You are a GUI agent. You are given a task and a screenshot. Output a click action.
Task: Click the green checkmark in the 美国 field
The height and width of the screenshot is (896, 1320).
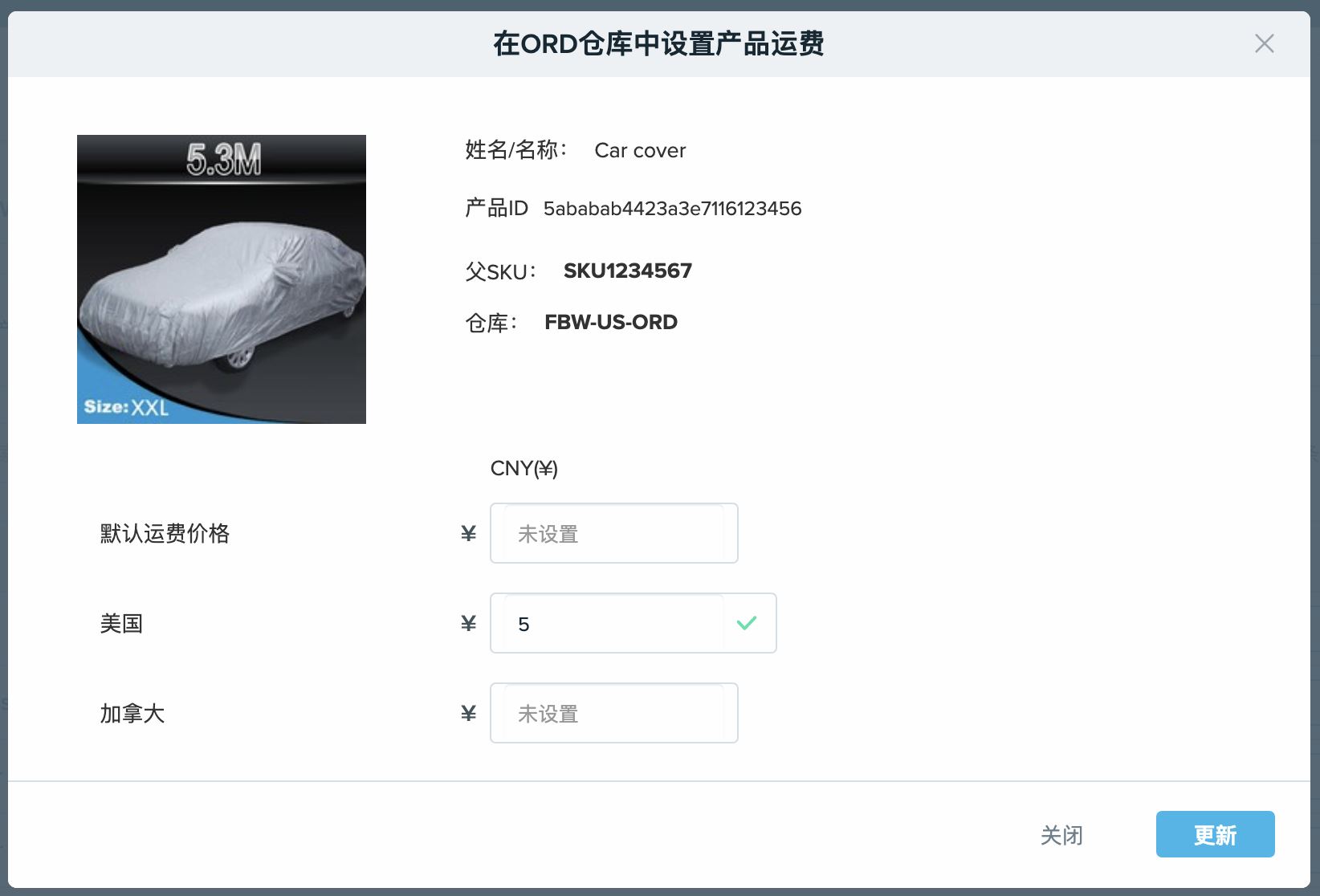(x=747, y=623)
